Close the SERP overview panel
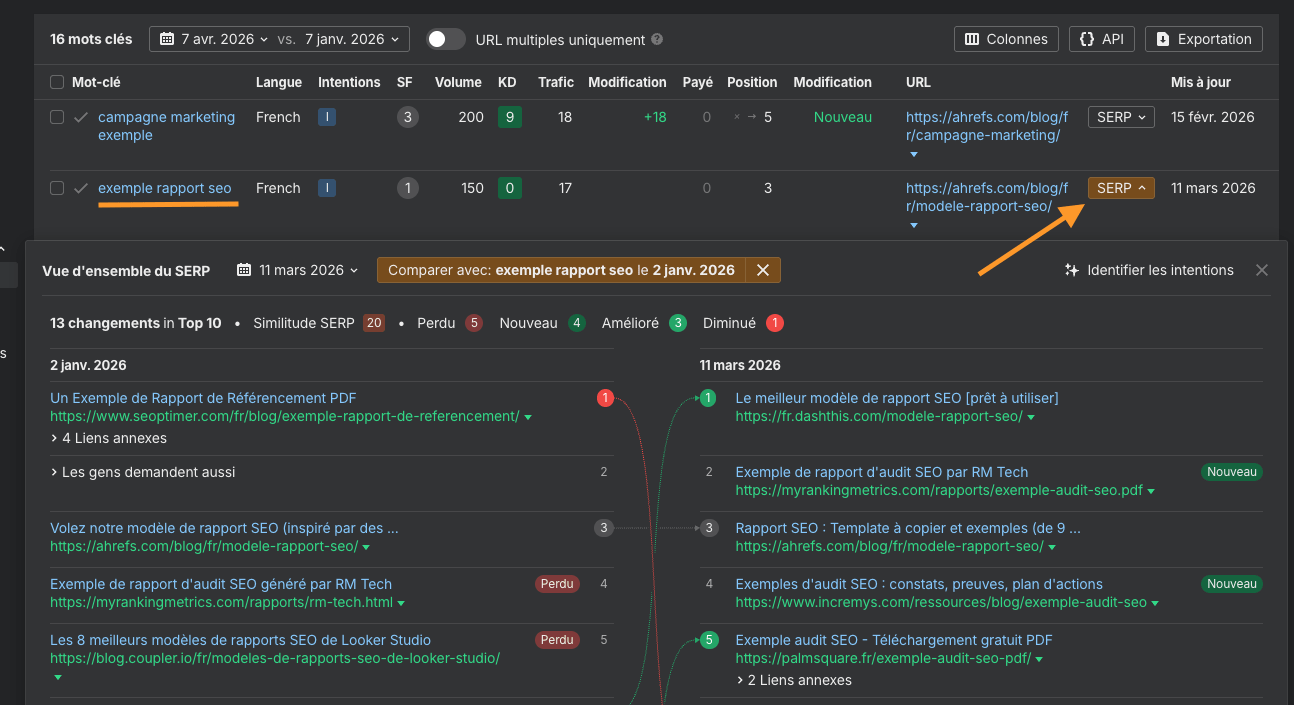 [x=1261, y=270]
